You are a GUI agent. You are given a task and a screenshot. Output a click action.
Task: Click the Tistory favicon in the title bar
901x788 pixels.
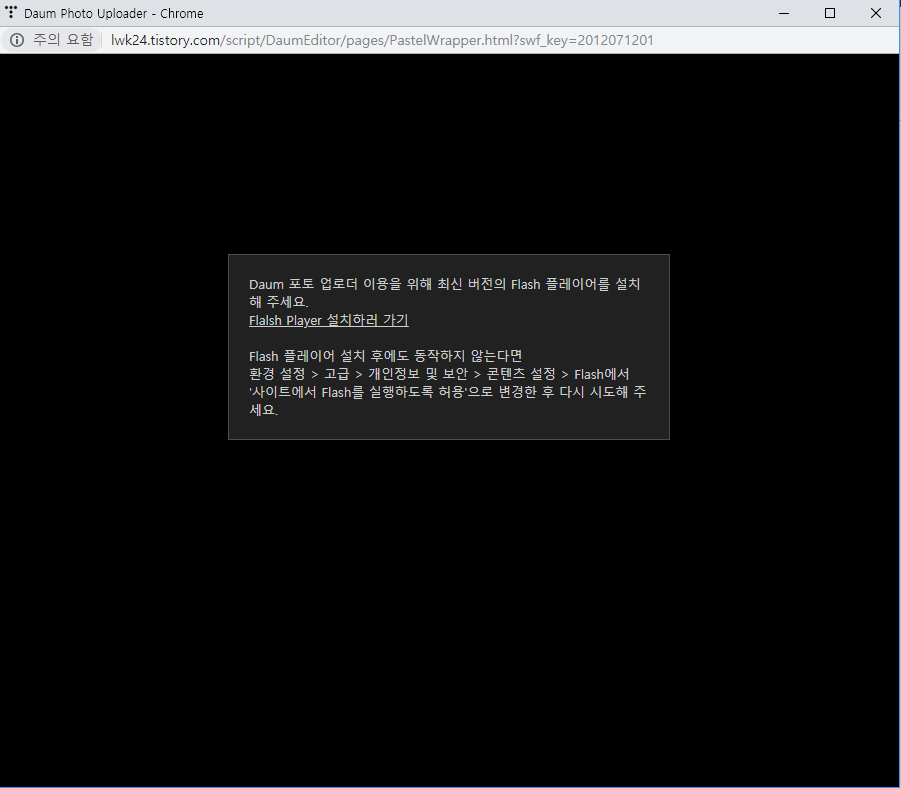tap(11, 12)
